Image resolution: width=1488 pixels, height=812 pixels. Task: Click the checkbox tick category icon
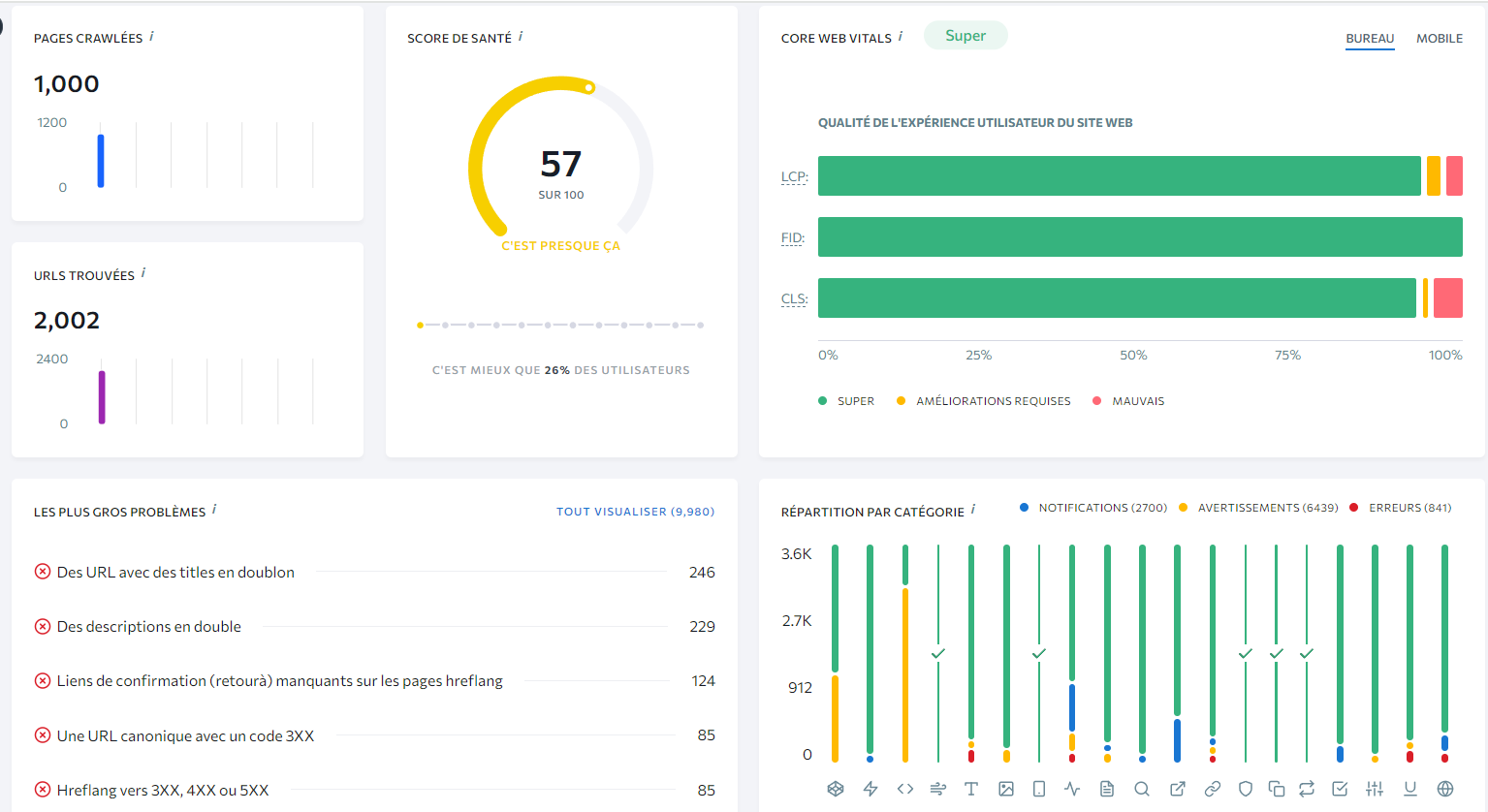coord(1340,789)
